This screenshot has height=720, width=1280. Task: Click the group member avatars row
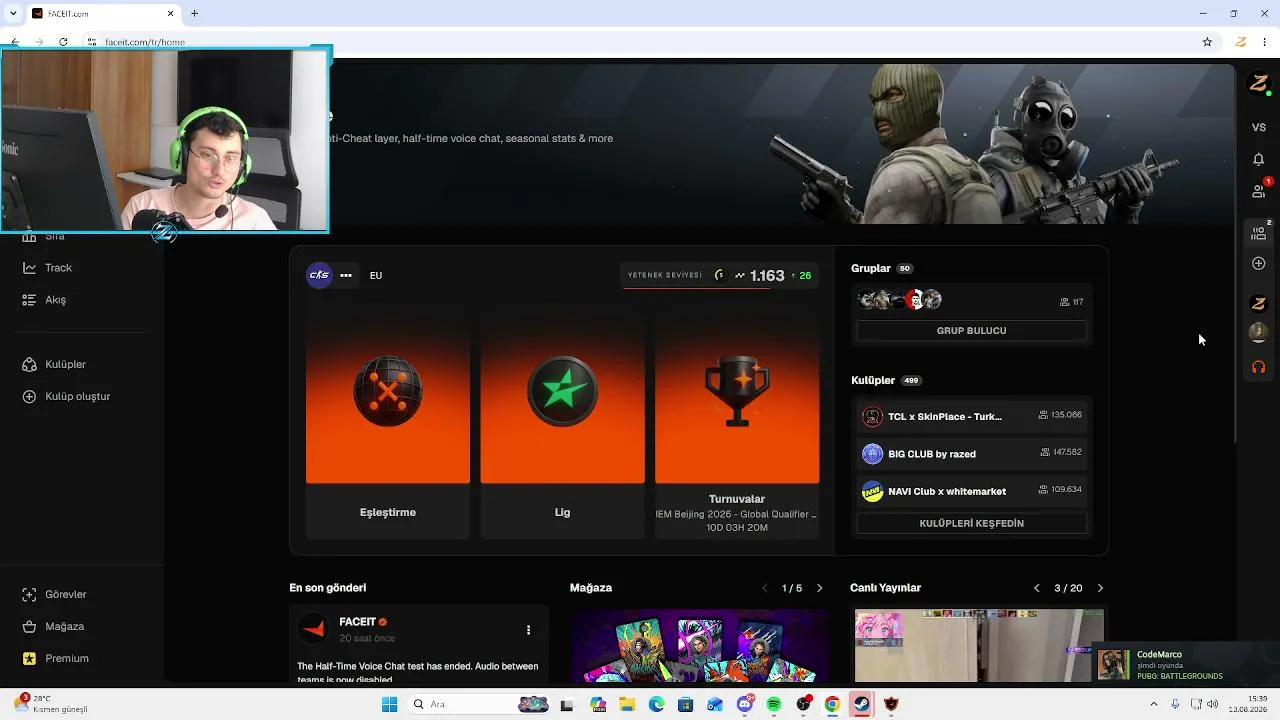(900, 300)
